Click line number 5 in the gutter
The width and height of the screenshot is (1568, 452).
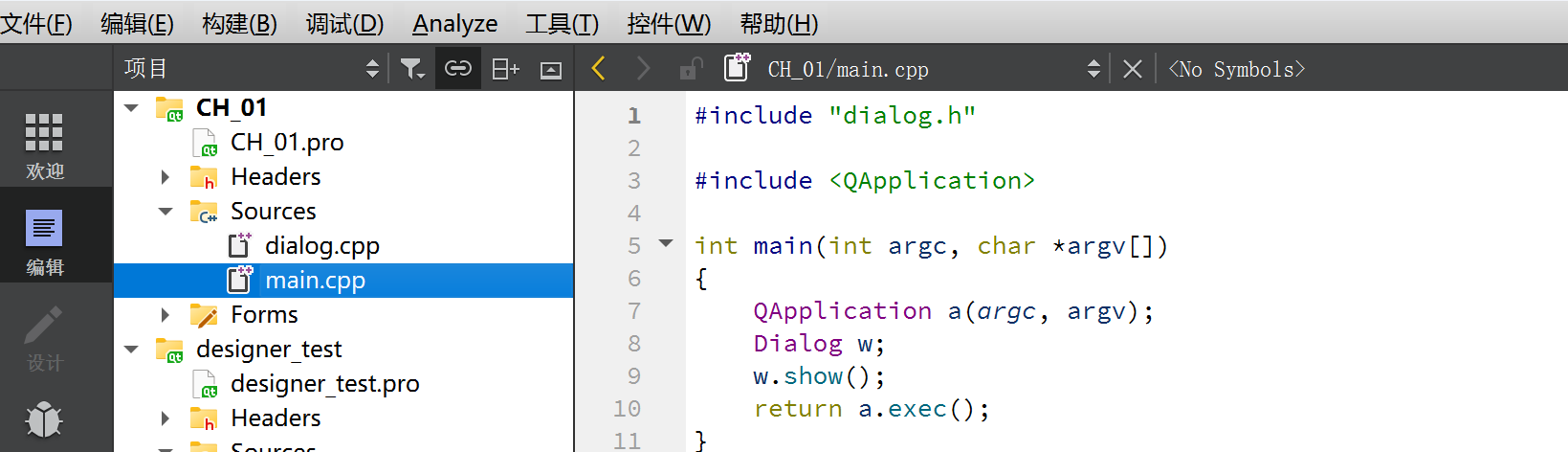click(x=633, y=246)
